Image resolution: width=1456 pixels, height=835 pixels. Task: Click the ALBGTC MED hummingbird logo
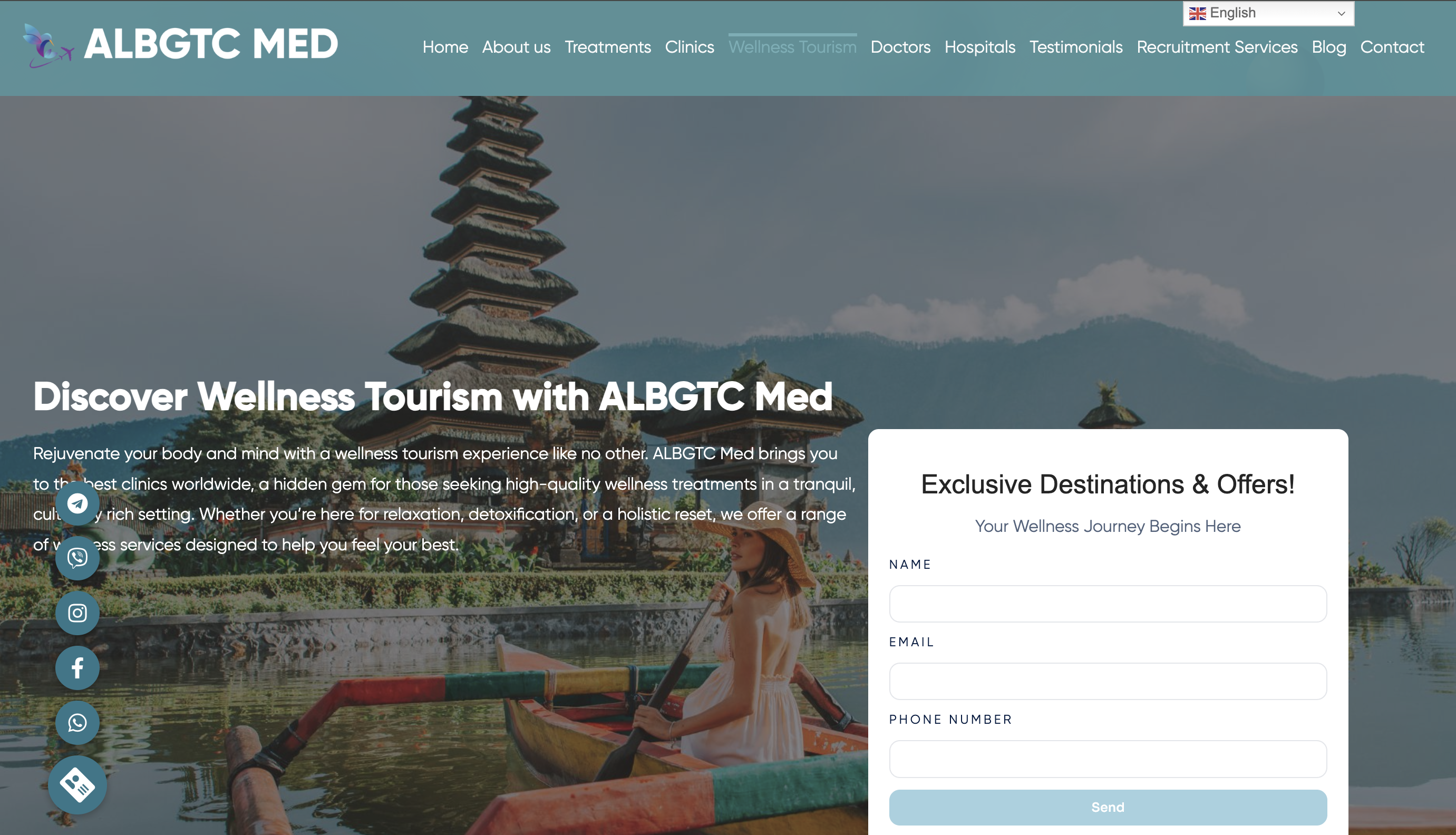pos(48,45)
